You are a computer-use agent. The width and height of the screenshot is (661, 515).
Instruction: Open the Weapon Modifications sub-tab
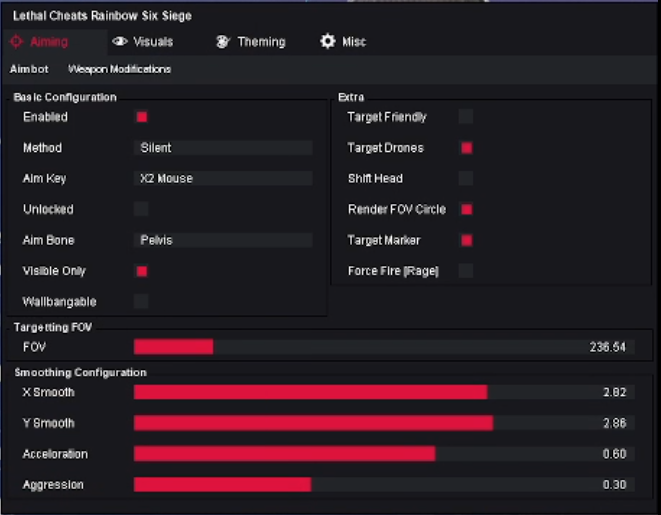(x=119, y=69)
